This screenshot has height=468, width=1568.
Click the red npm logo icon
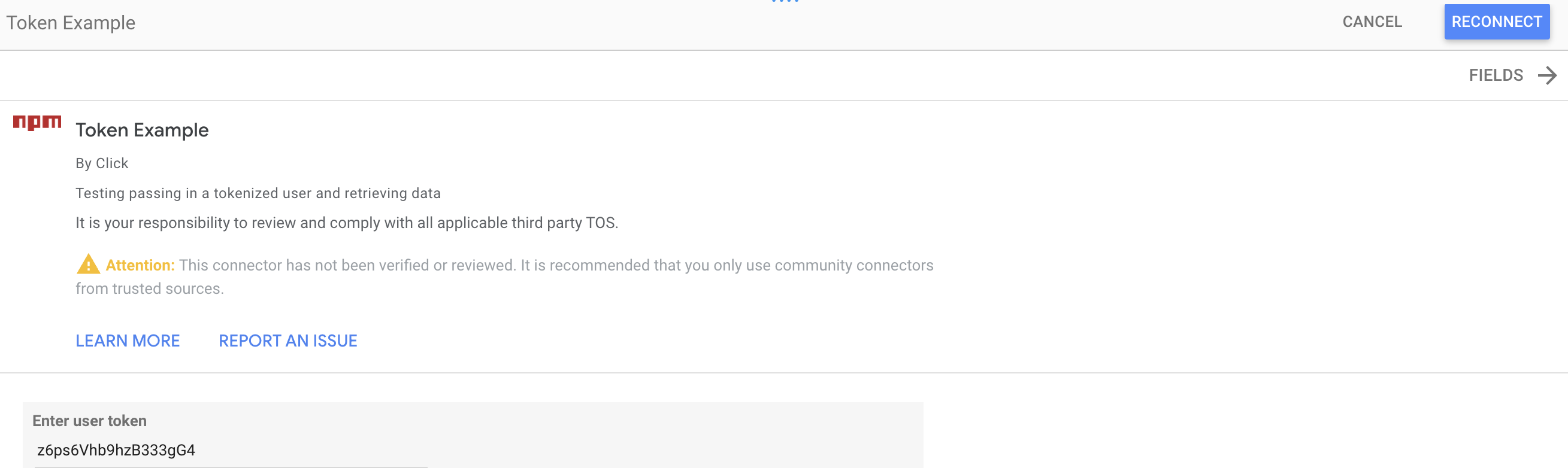click(x=37, y=122)
